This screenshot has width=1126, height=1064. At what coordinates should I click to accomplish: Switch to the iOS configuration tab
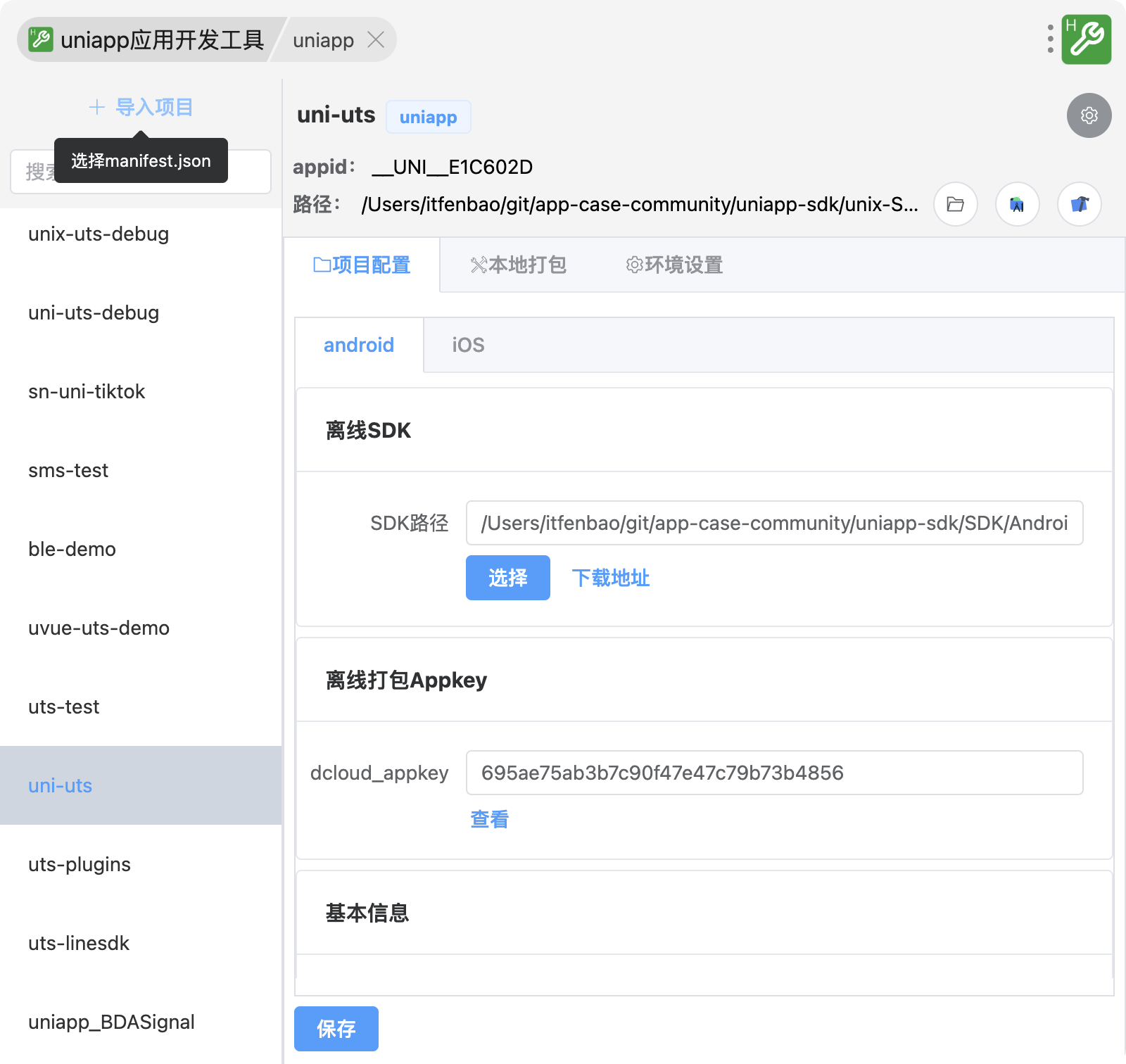point(467,345)
